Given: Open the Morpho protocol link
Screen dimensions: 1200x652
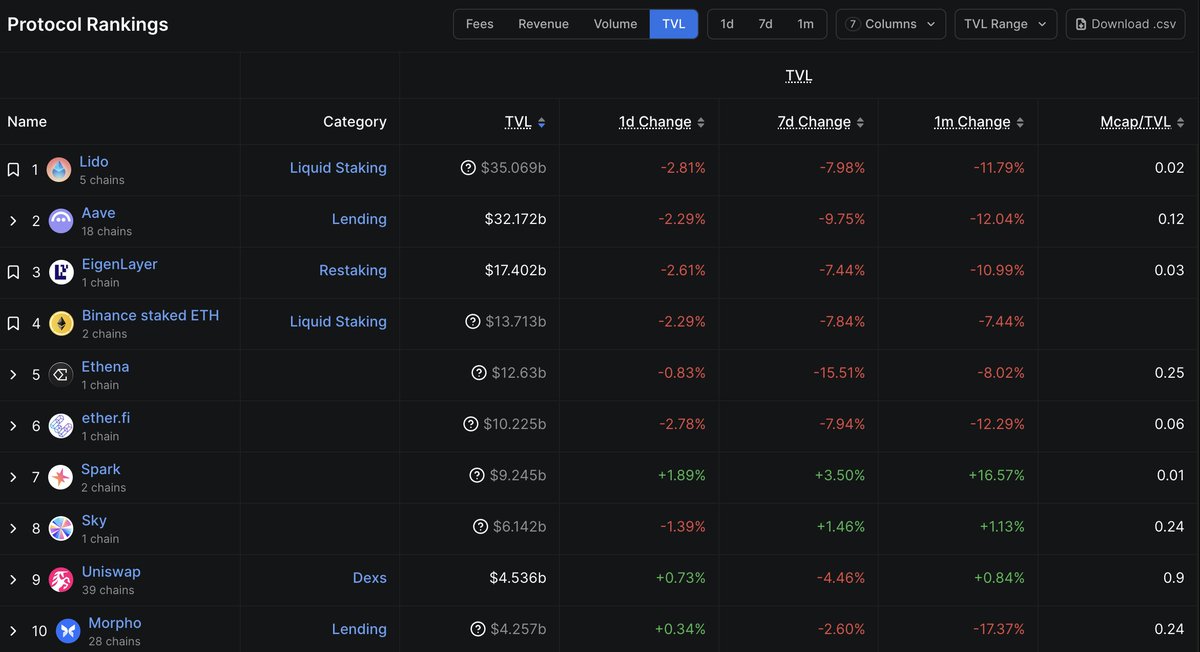Looking at the screenshot, I should click(115, 623).
